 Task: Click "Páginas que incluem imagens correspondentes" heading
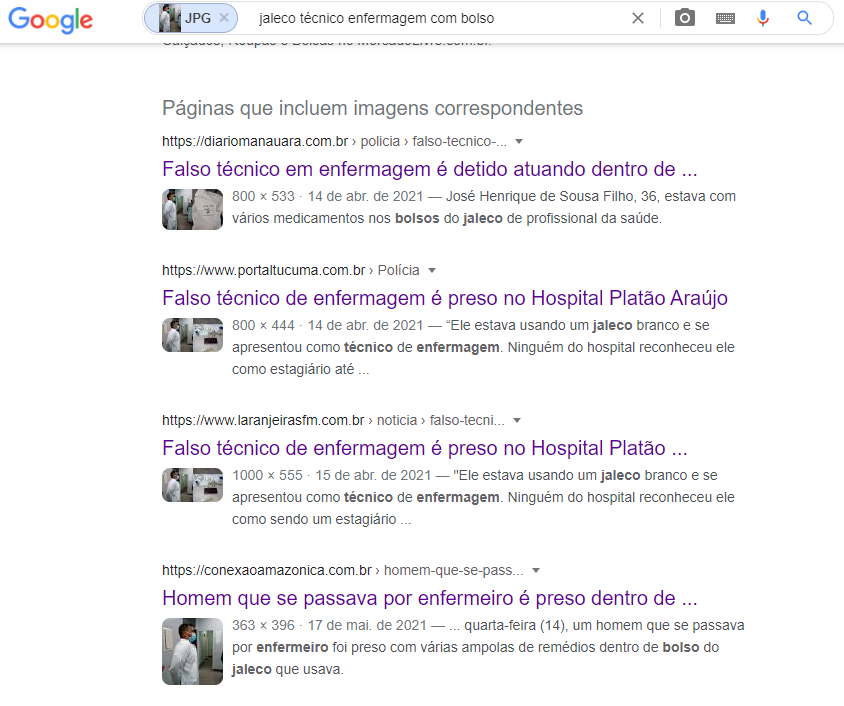pyautogui.click(x=372, y=108)
